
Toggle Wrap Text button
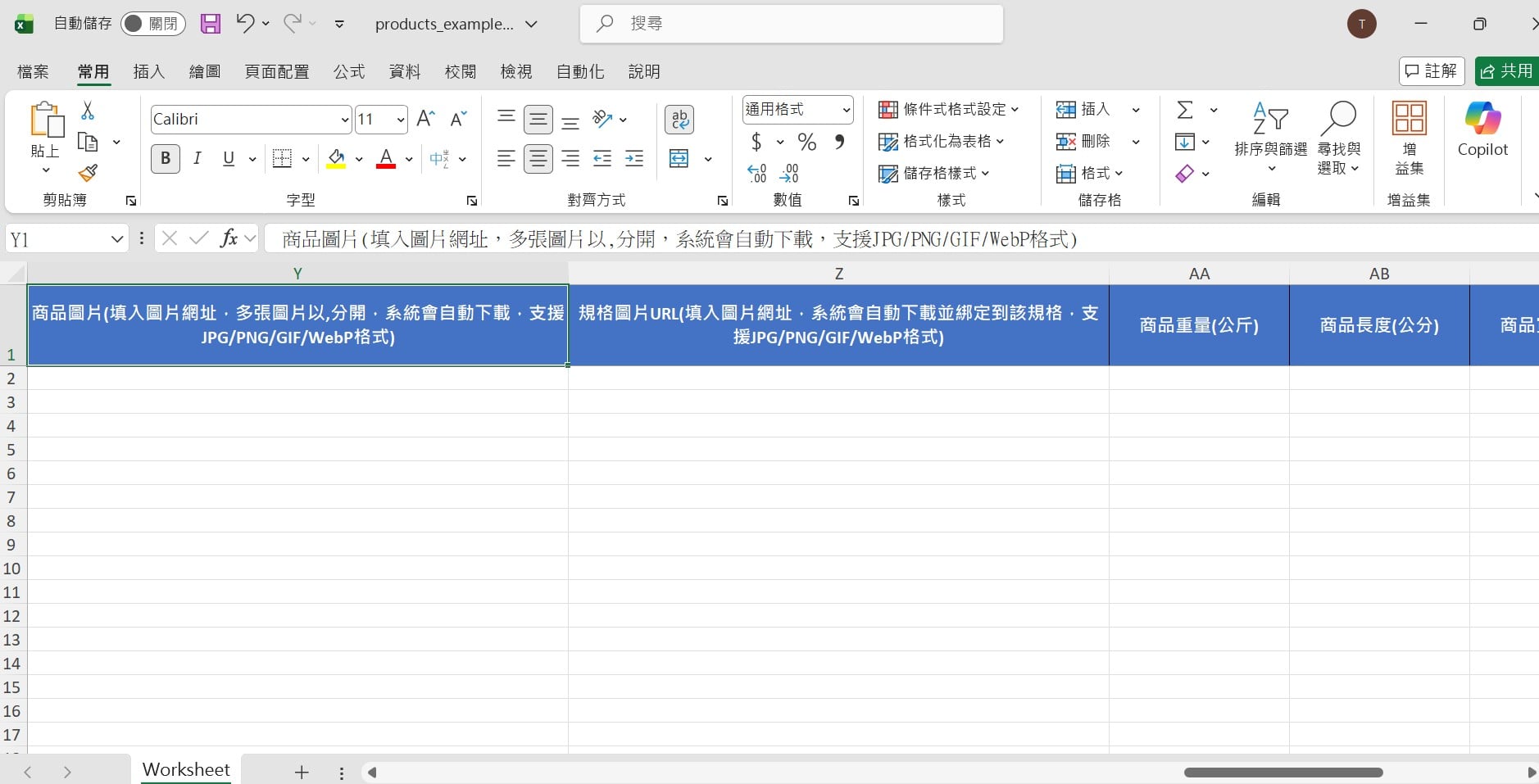[x=679, y=120]
